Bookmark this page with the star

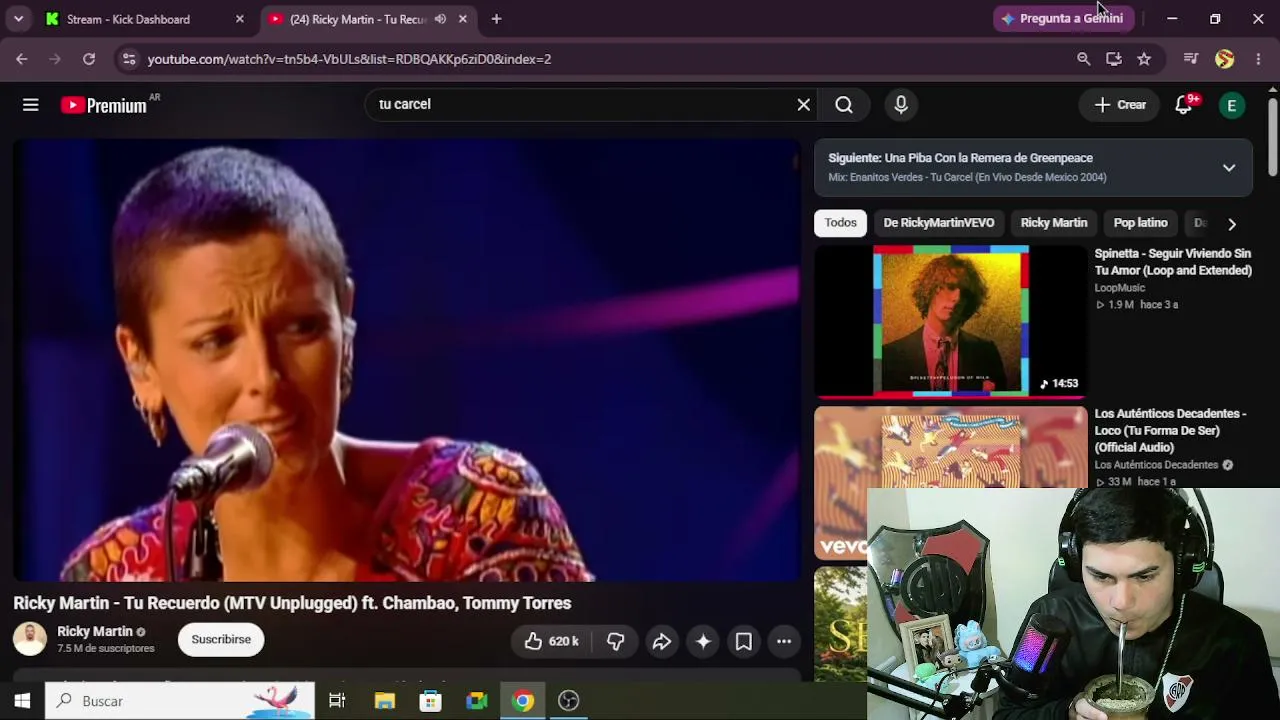tap(1144, 59)
